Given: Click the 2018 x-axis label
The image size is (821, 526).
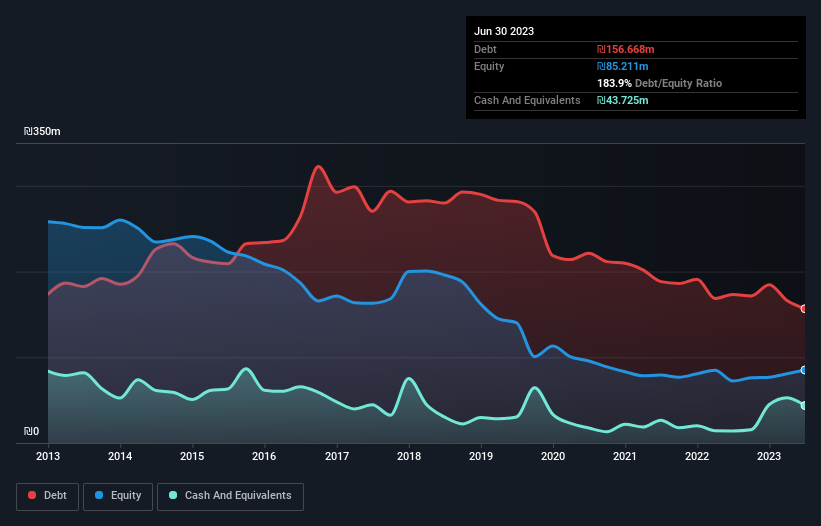Looking at the screenshot, I should click(x=409, y=456).
